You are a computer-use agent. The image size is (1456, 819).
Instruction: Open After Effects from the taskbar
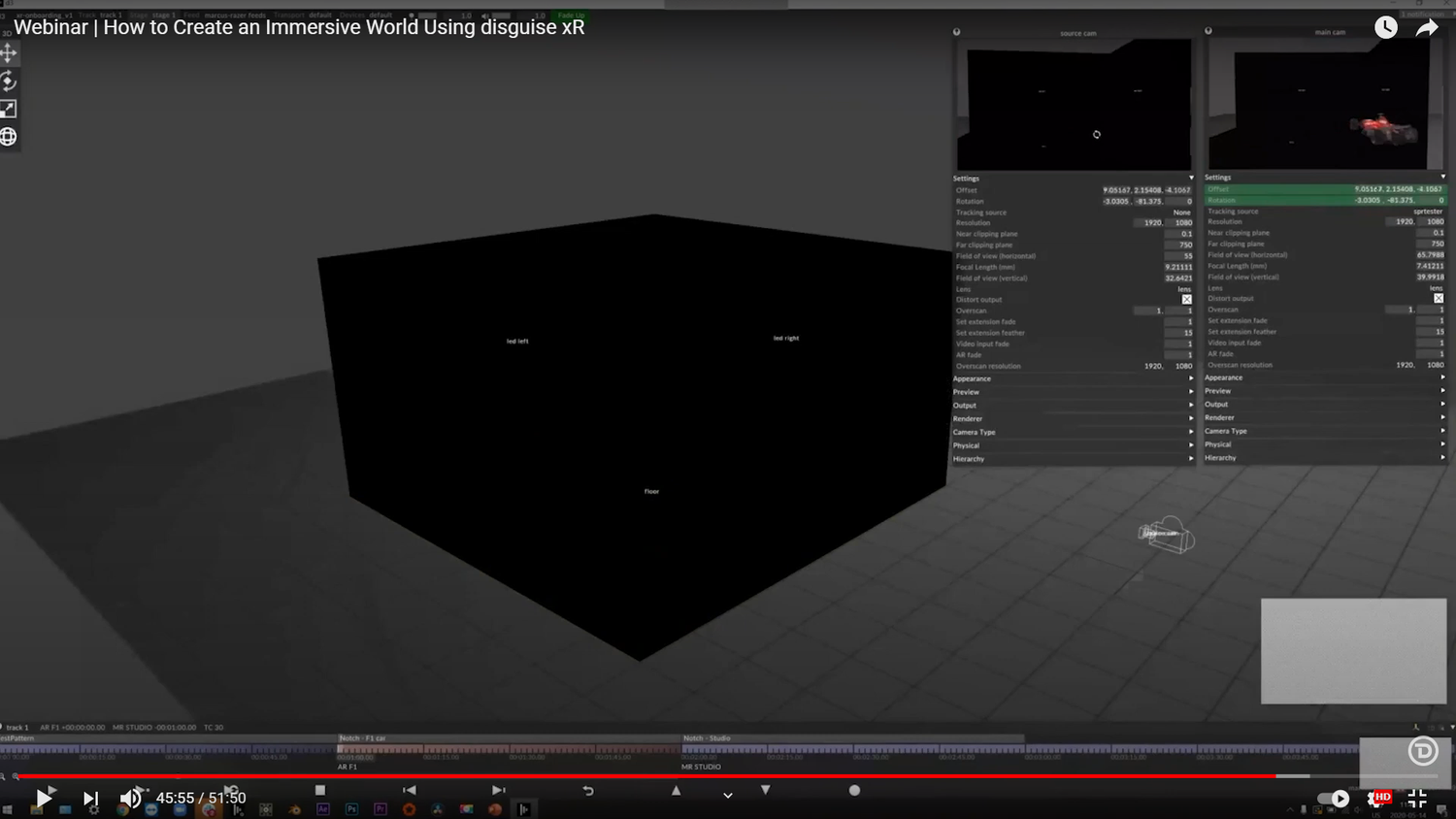pyautogui.click(x=323, y=809)
